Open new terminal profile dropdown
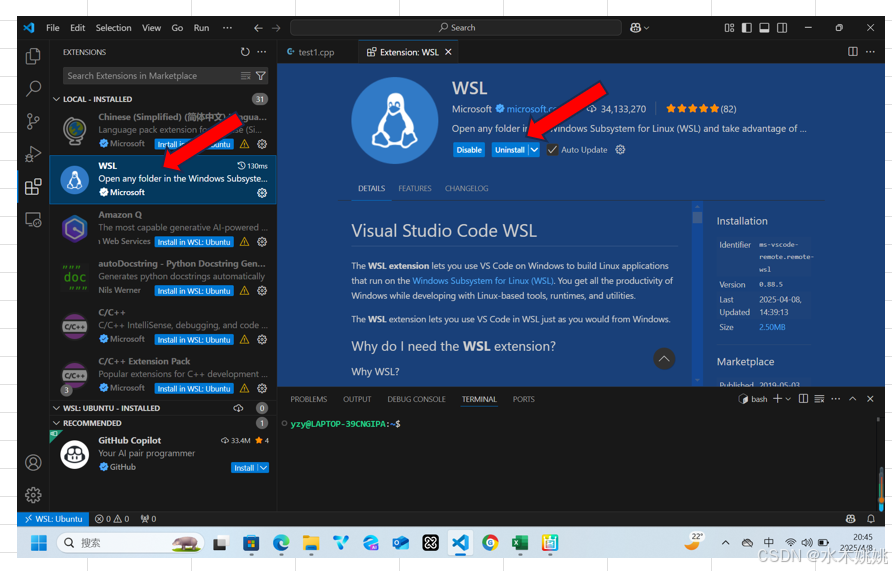This screenshot has width=892, height=571. tap(788, 399)
